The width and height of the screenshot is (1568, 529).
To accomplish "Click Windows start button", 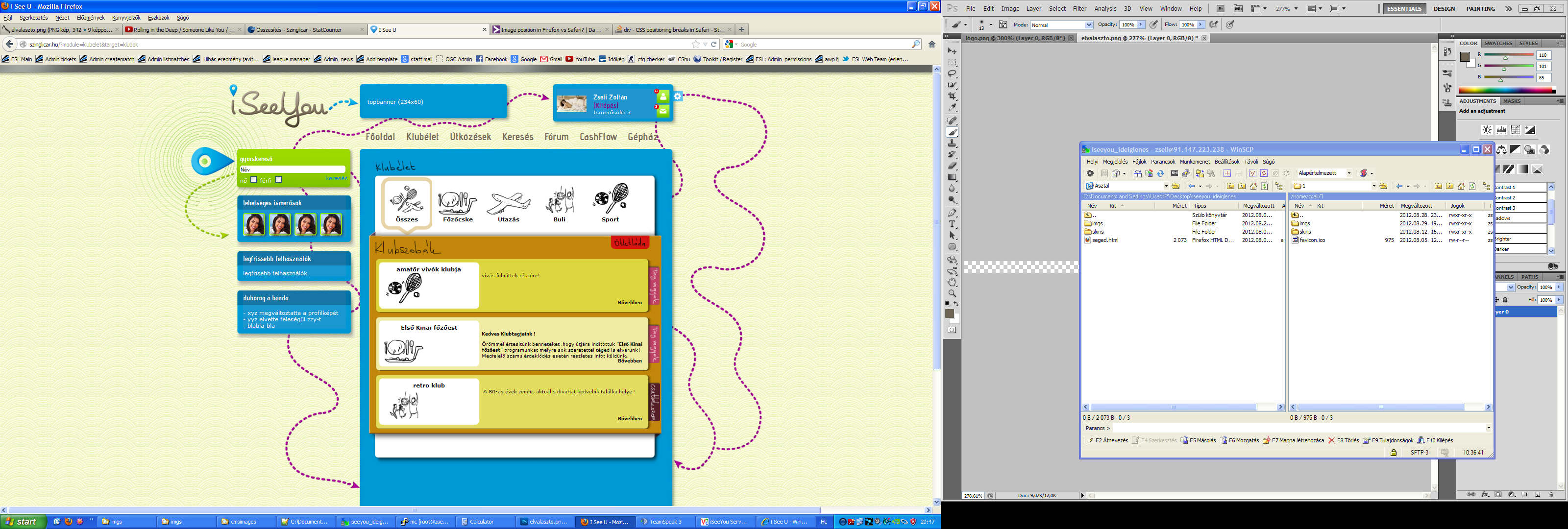I will coord(23,522).
